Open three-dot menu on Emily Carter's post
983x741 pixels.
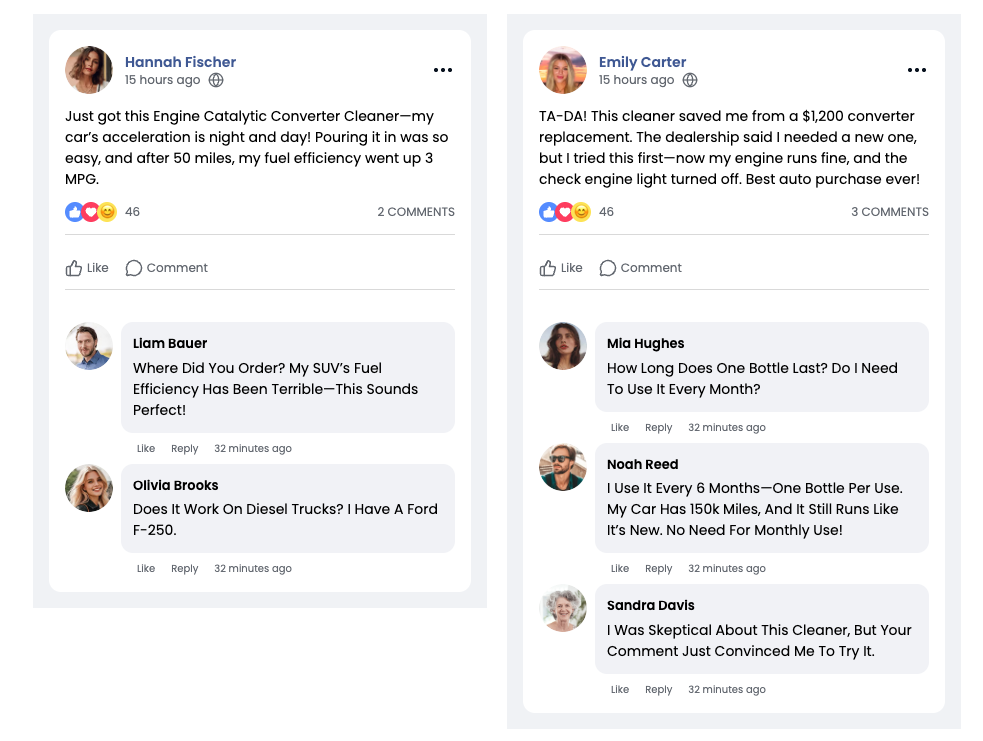[x=917, y=70]
